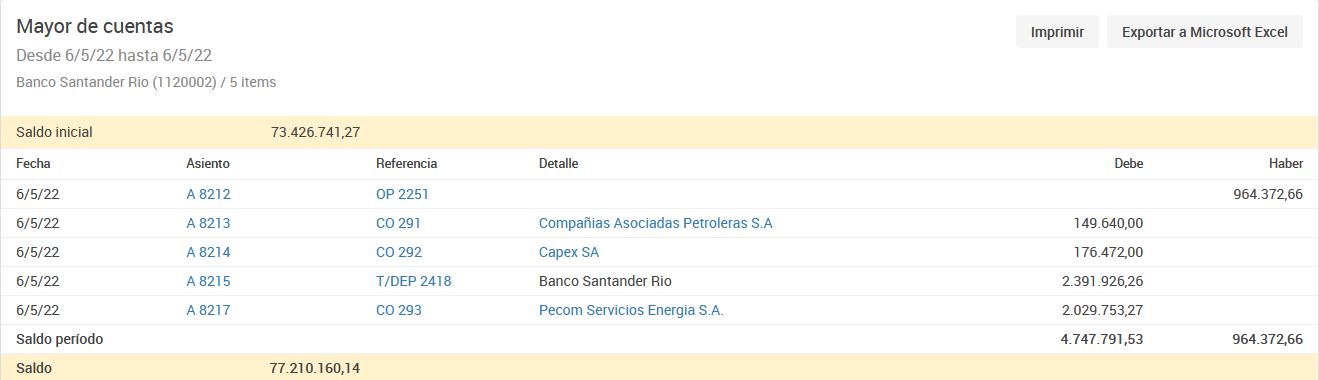Open reference OP 2251

pyautogui.click(x=402, y=194)
